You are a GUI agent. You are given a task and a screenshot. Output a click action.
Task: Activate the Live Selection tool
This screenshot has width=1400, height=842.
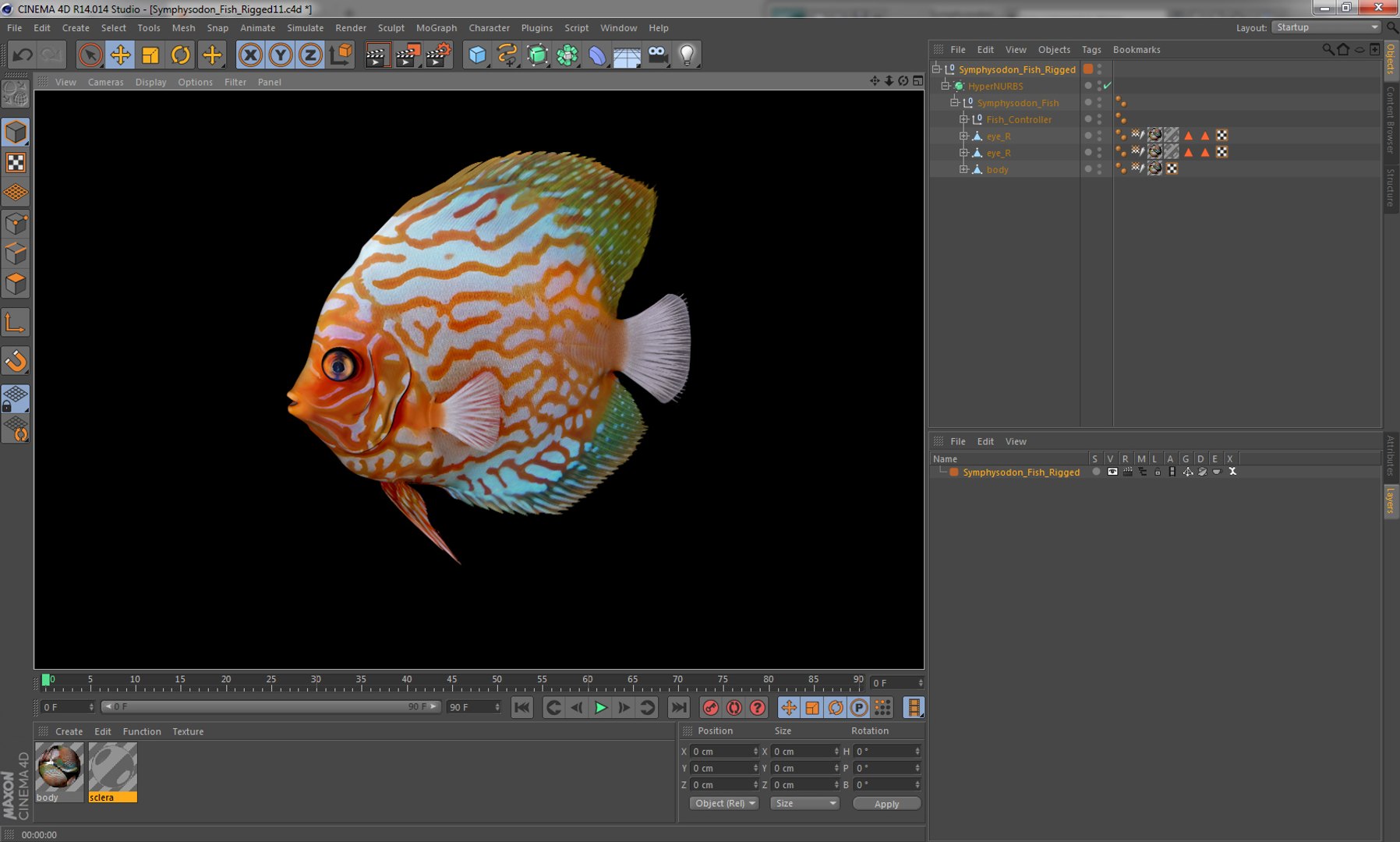90,55
